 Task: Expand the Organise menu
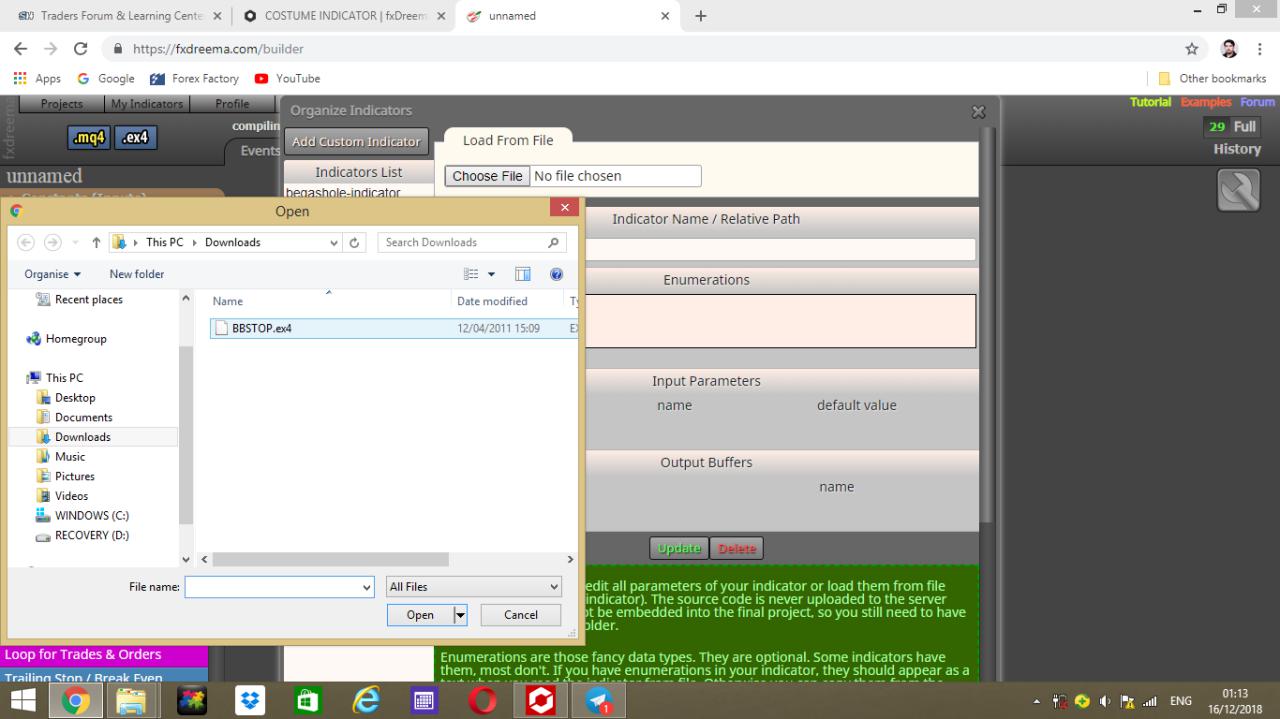pos(53,274)
